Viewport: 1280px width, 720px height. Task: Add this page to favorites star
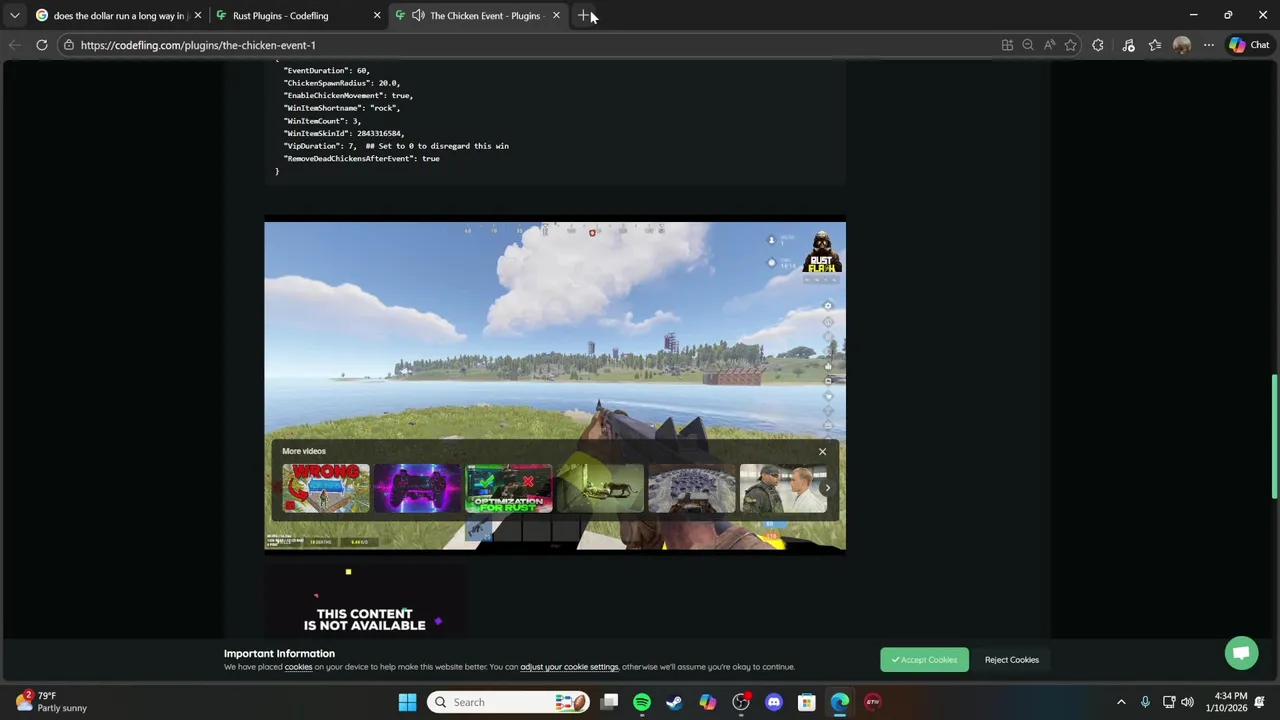pyautogui.click(x=1071, y=45)
